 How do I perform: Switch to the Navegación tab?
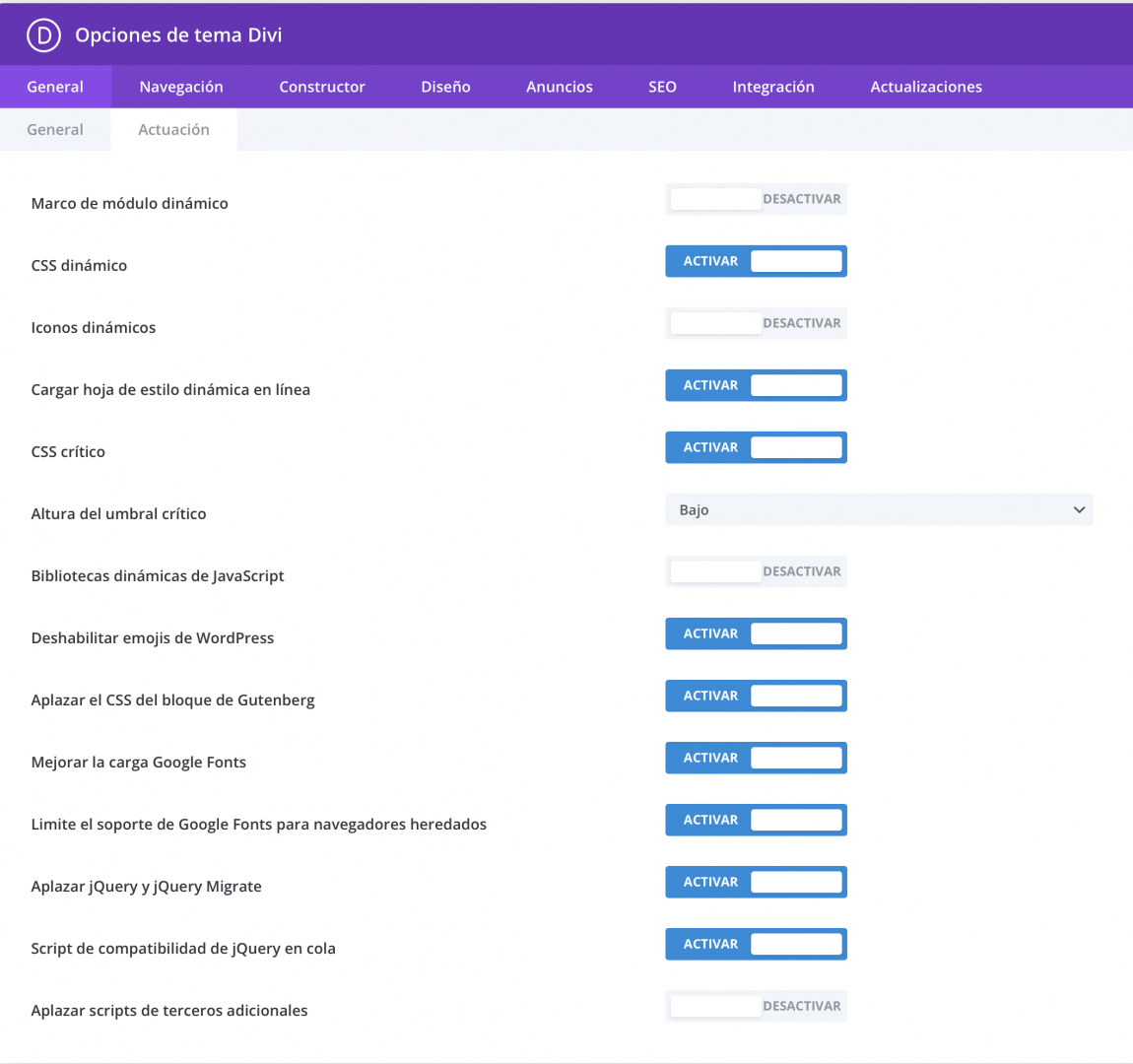[x=181, y=87]
